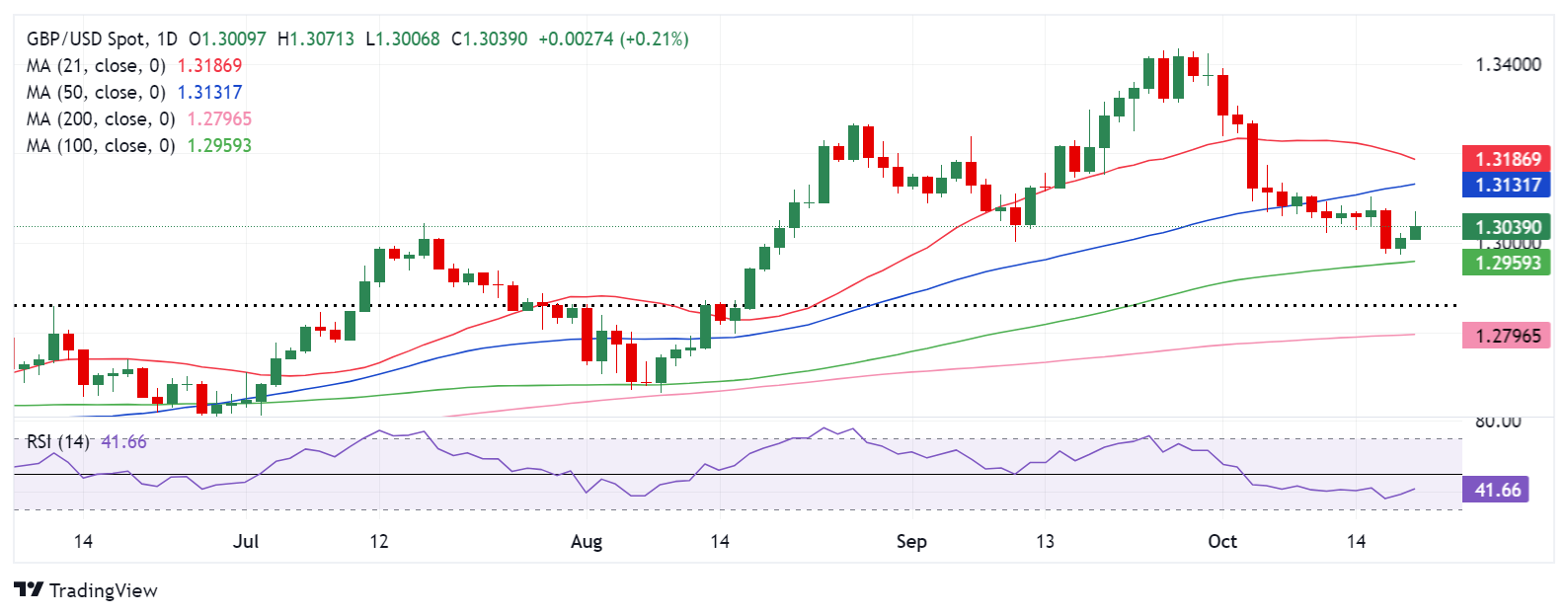Click the TradingView logo icon
The image size is (1568, 616).
[29, 589]
